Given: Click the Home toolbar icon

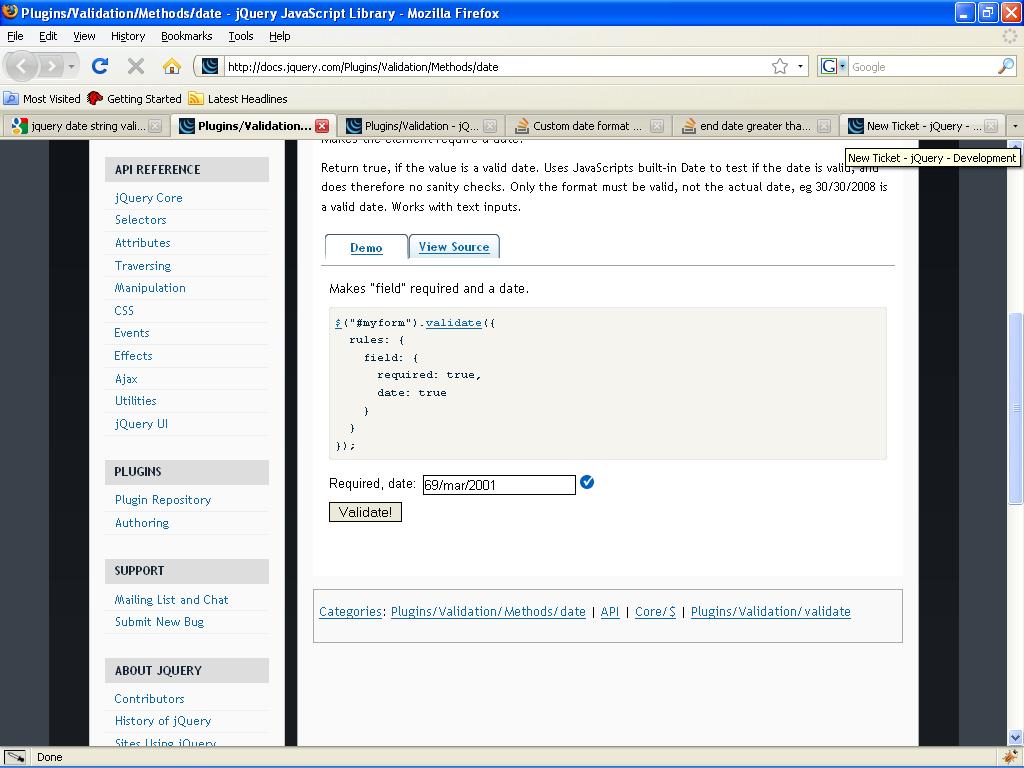Looking at the screenshot, I should 172,67.
